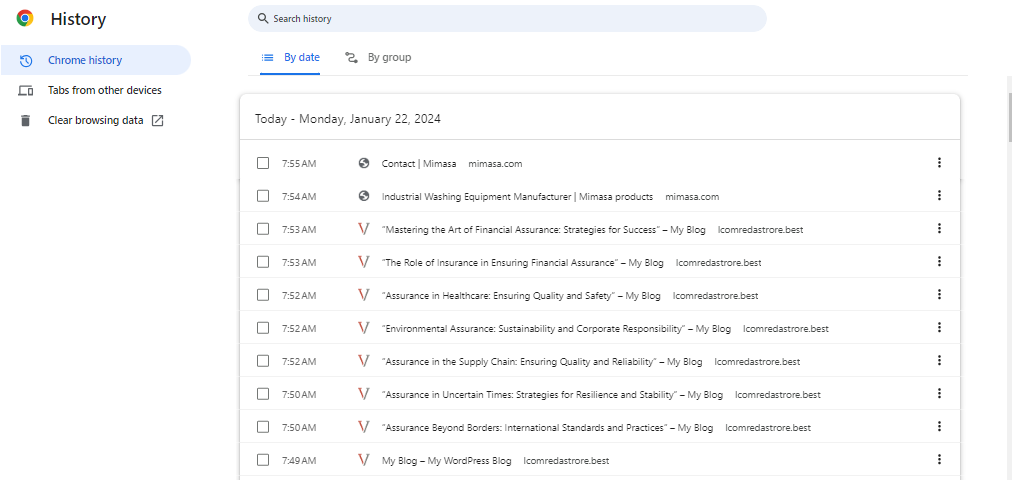Check the box for Contact | Mimasa entry
The height and width of the screenshot is (480, 1012).
[x=263, y=164]
